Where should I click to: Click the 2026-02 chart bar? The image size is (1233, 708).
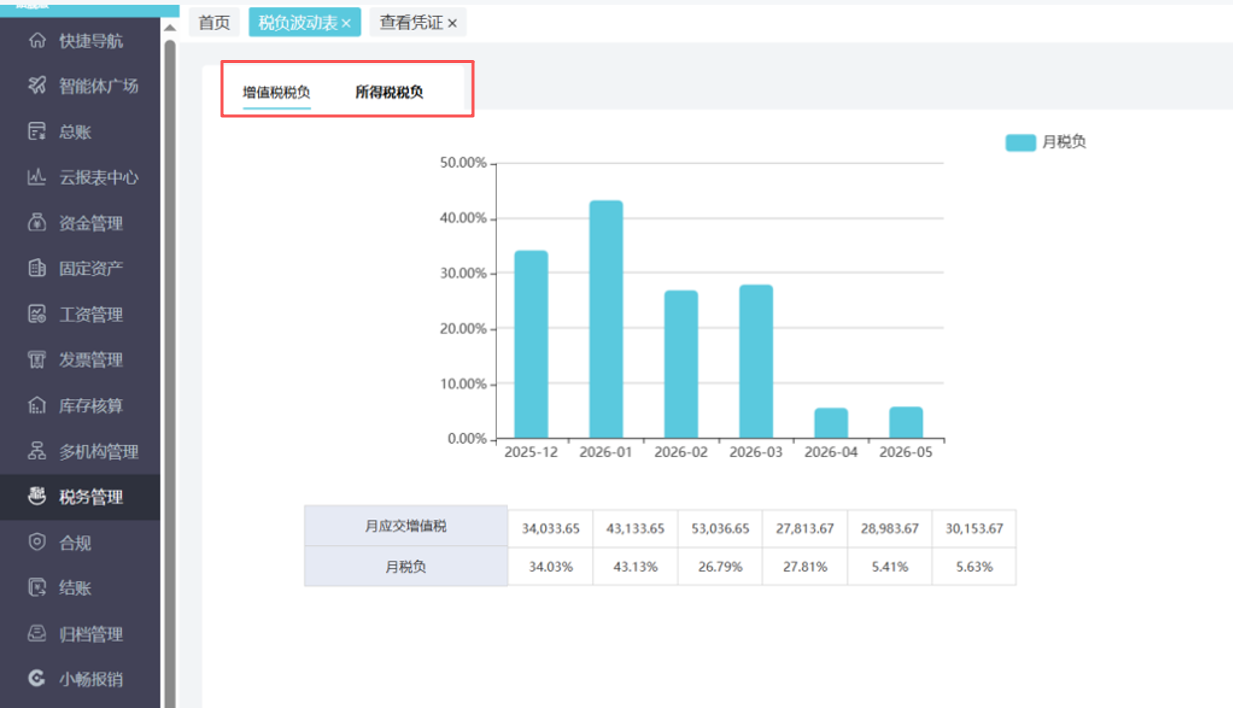pos(681,364)
